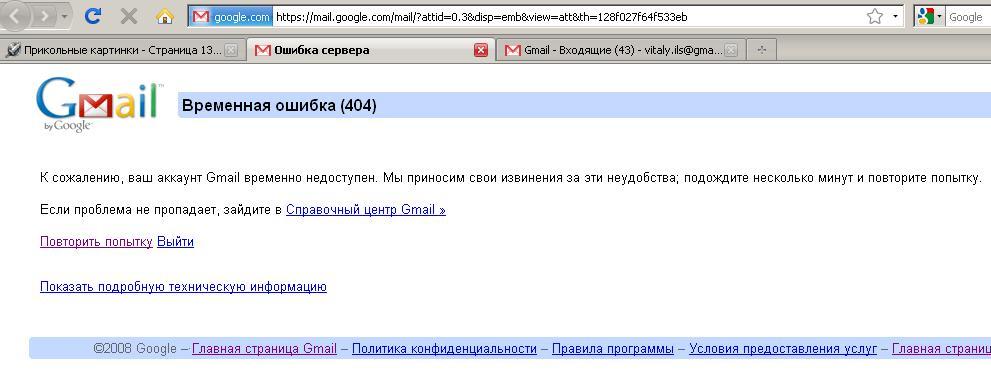991x392 pixels.
Task: Close the Gmail Входящие tab
Action: 731,51
